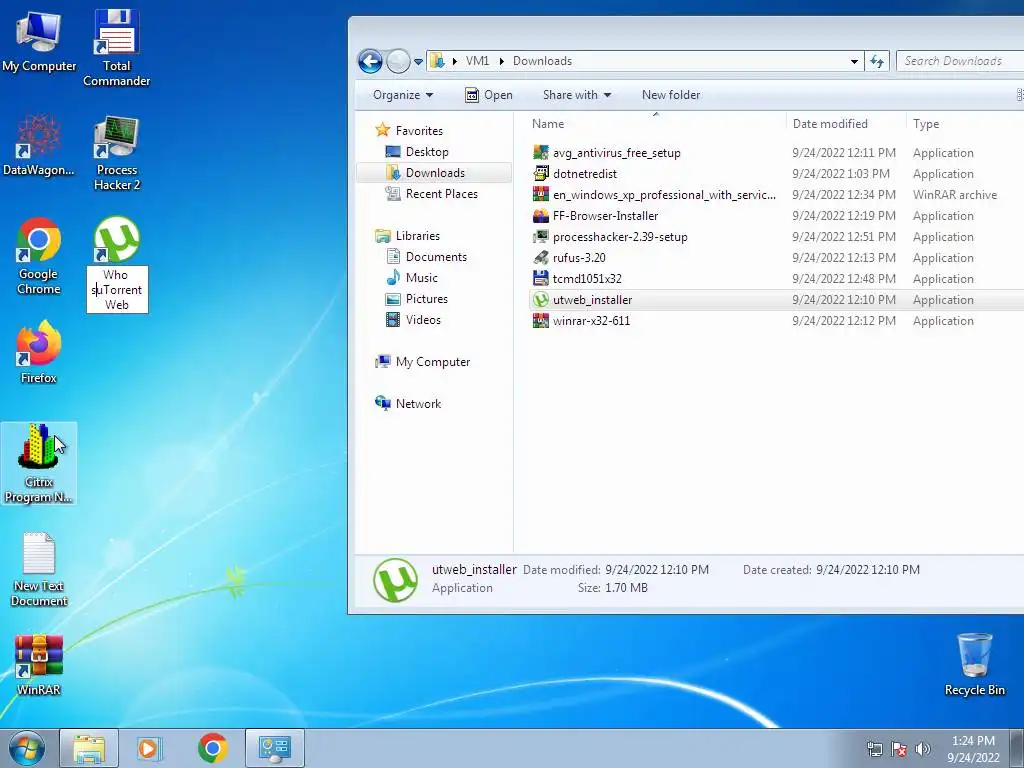Select Favorites in the navigation pane
This screenshot has height=768, width=1024.
click(419, 131)
